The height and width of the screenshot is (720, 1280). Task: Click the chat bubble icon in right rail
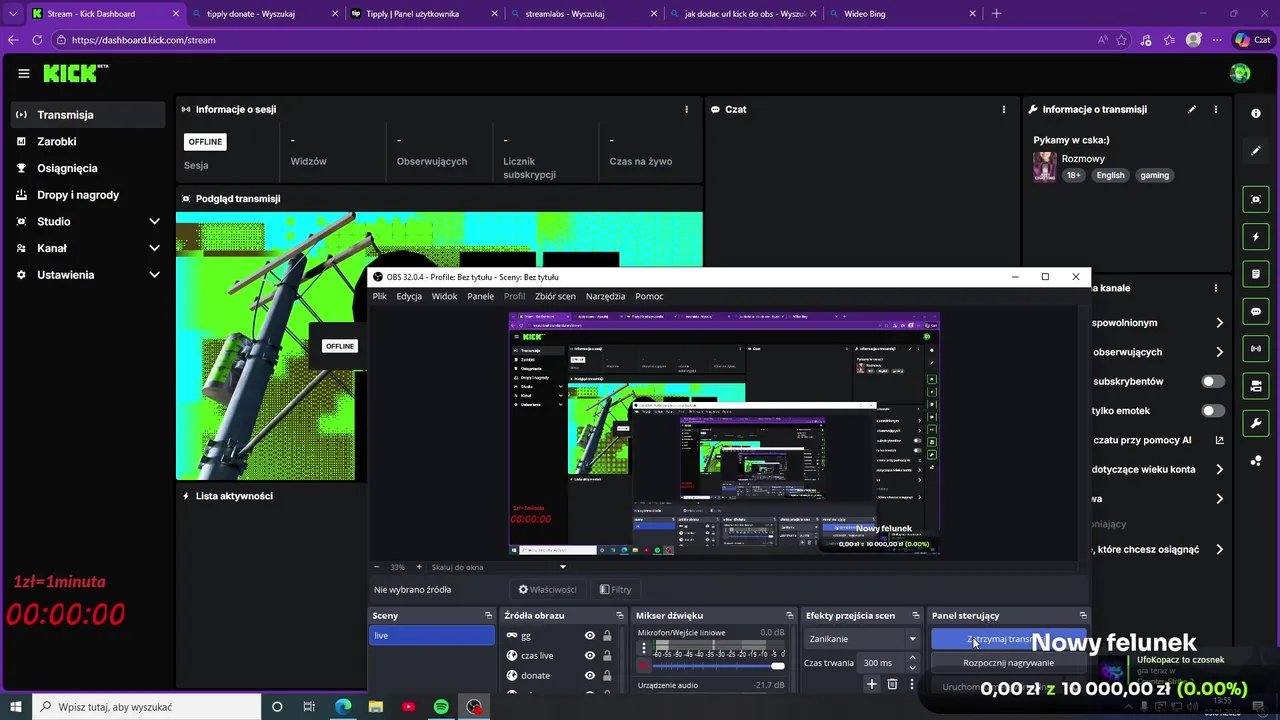[1256, 312]
